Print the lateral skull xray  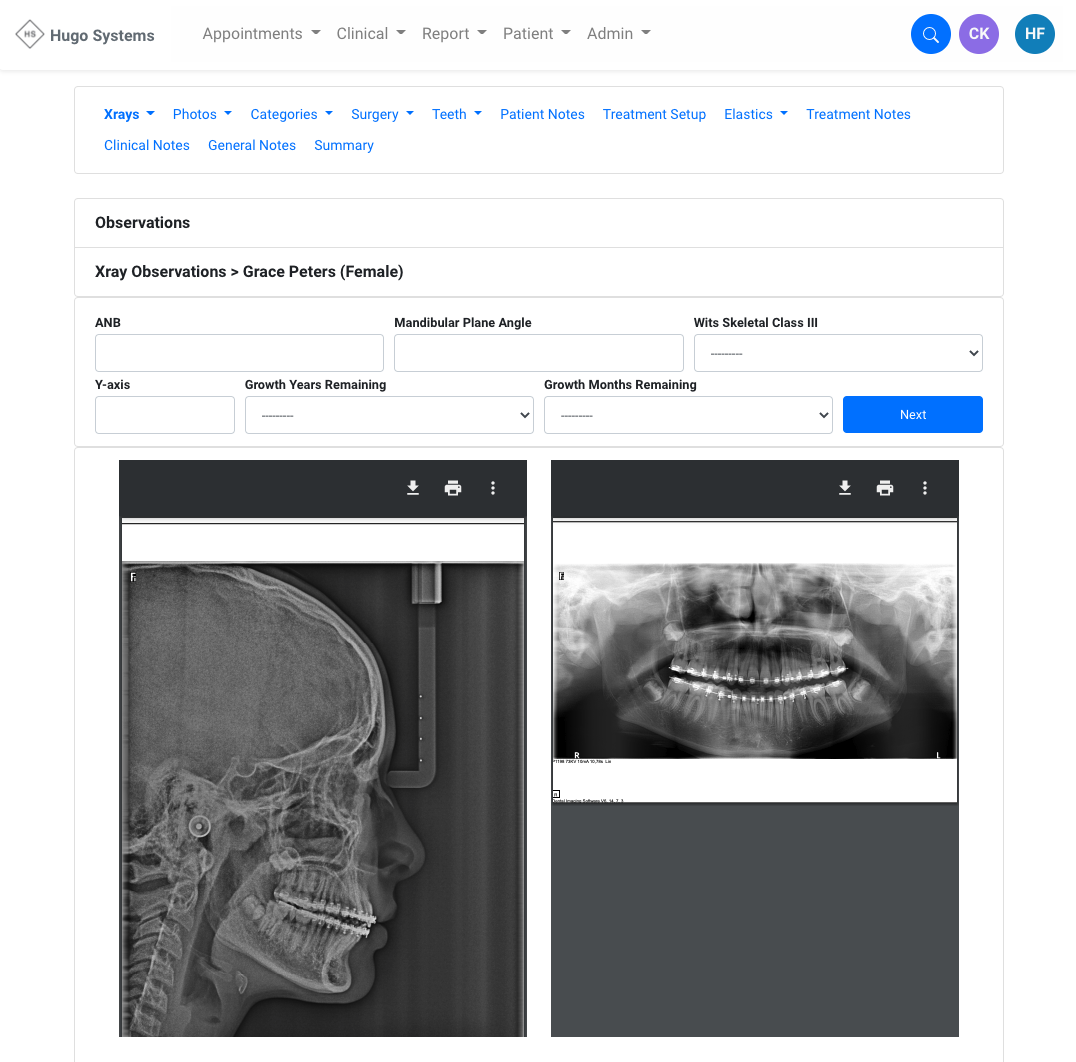[453, 488]
